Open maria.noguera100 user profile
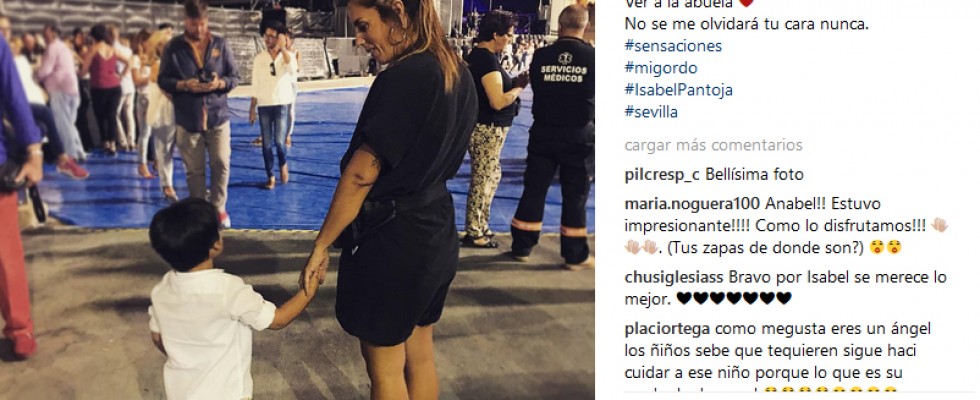980x400 pixels. point(692,204)
